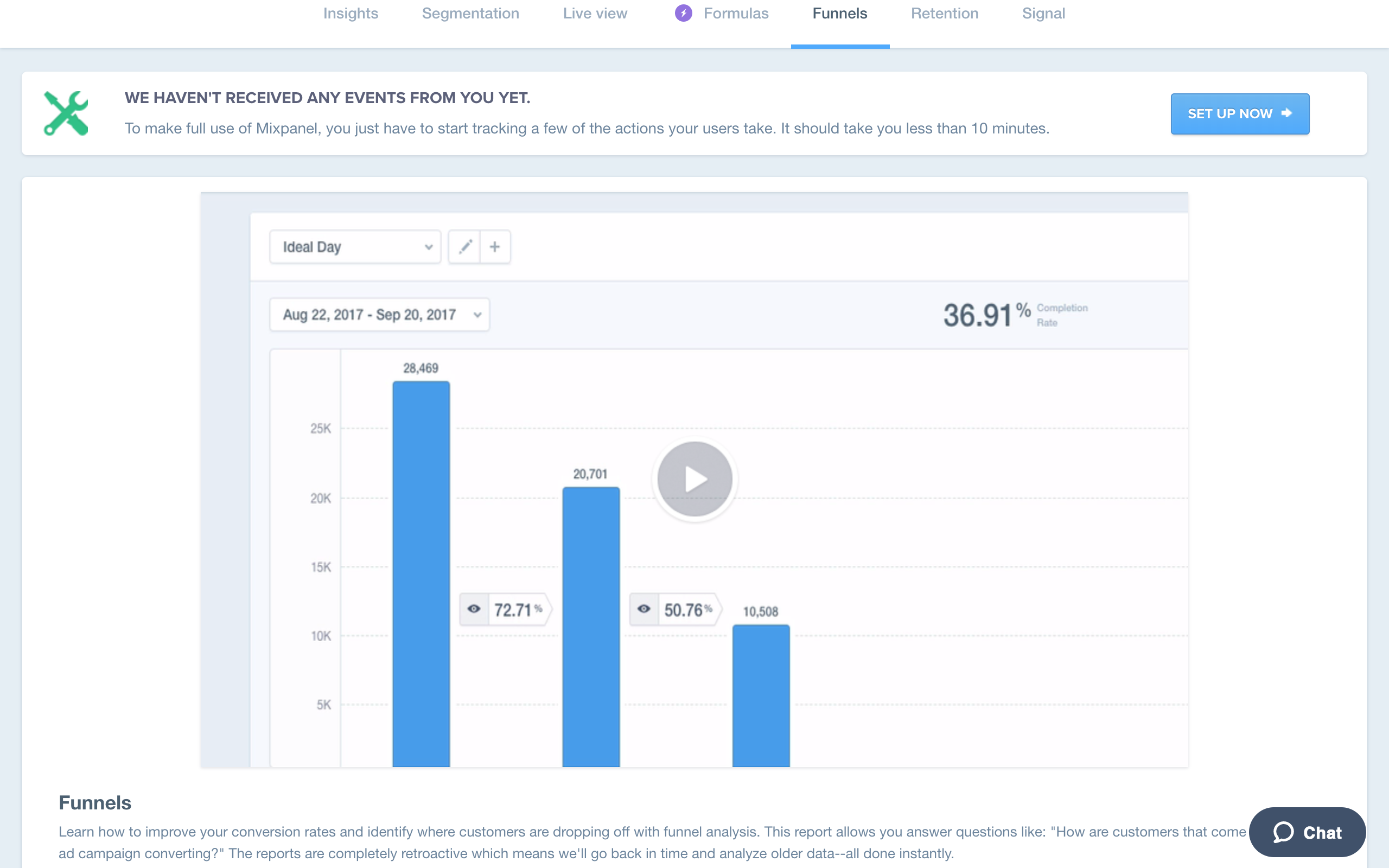Open the Retention tab
The image size is (1389, 868).
pos(945,13)
